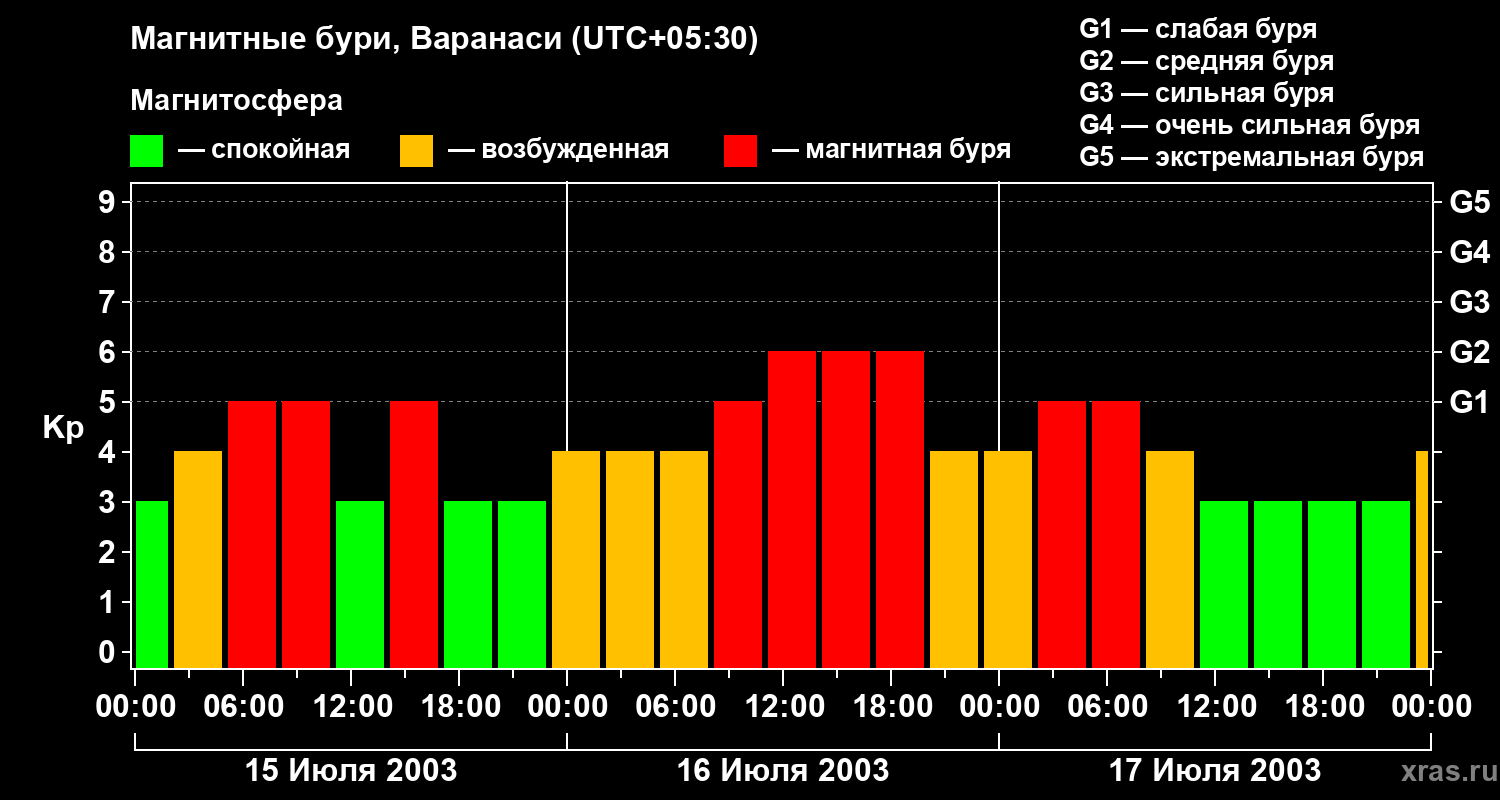
Task: Select the yellow 'возбужденная' legend swatch
Action: [416, 150]
